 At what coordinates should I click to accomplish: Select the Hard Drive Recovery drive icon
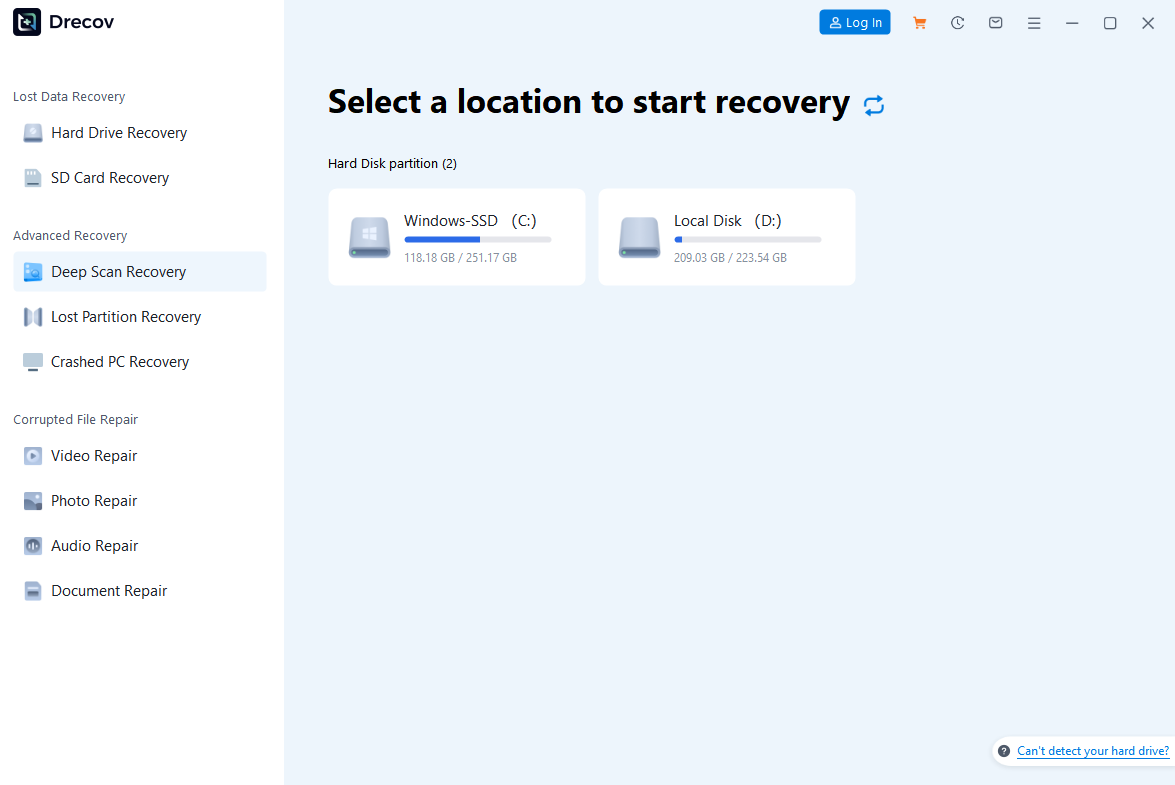pos(33,132)
